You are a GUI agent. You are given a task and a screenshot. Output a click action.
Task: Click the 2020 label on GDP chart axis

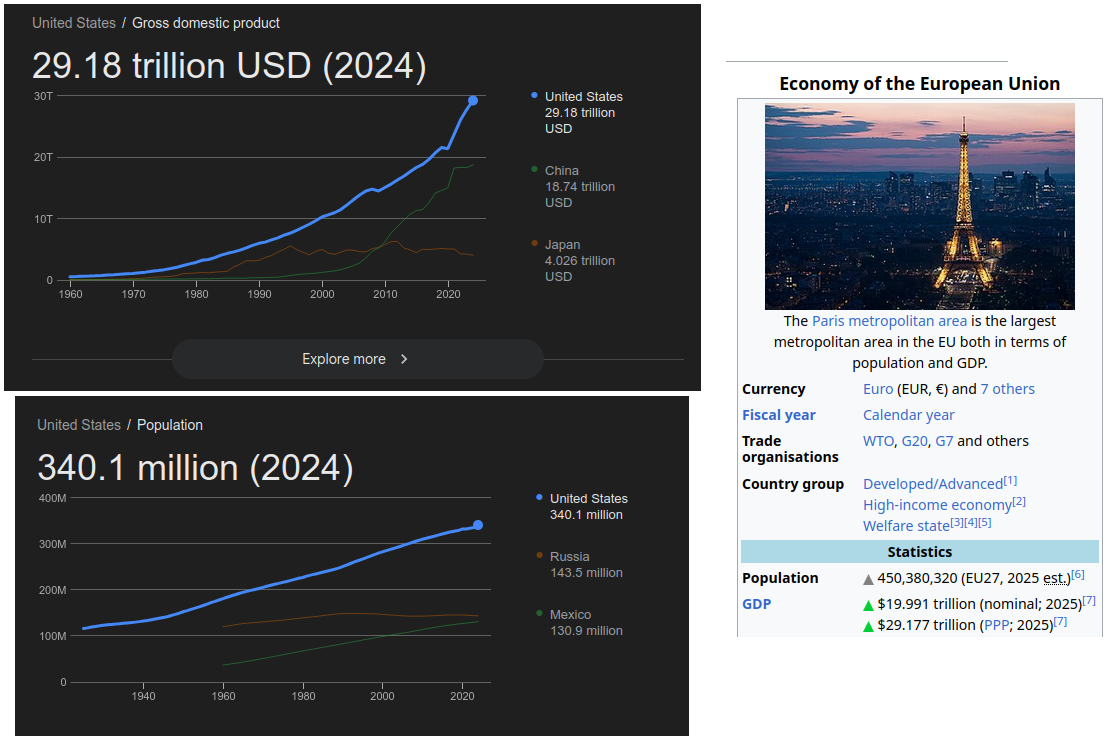pos(448,294)
